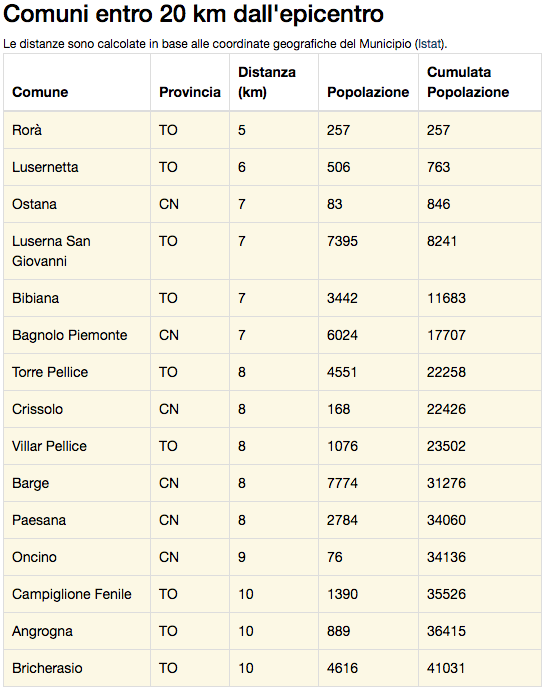
Task: Select the Lusernetta row name
Action: click(45, 167)
